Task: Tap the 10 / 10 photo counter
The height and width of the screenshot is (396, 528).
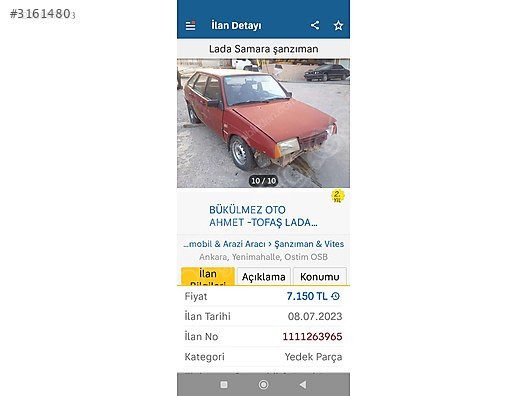Action: (263, 181)
